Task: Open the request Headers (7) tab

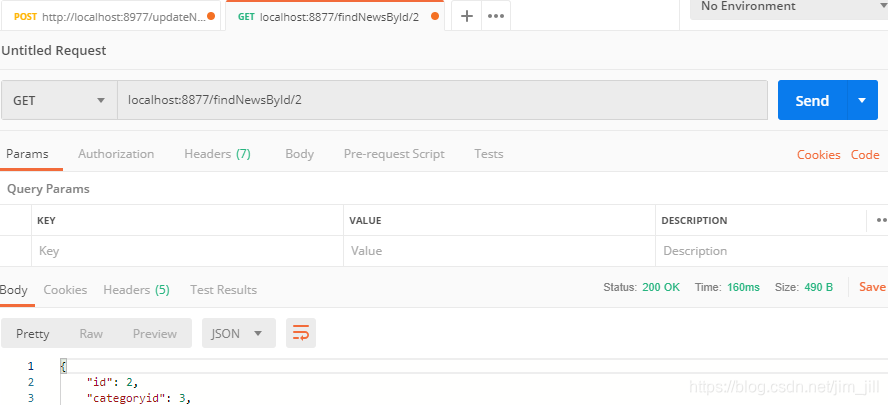Action: tap(217, 154)
